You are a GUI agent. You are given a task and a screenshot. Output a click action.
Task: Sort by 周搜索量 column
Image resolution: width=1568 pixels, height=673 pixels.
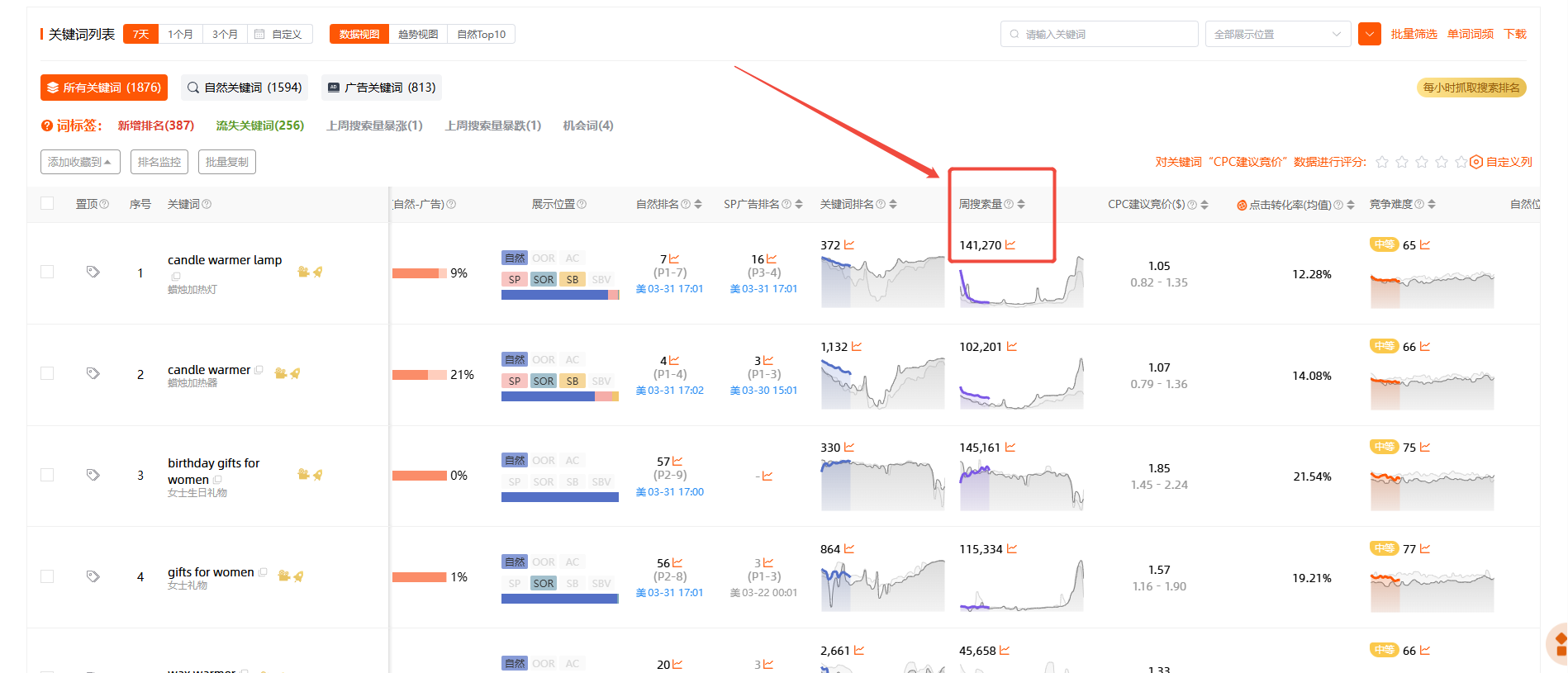click(1021, 204)
